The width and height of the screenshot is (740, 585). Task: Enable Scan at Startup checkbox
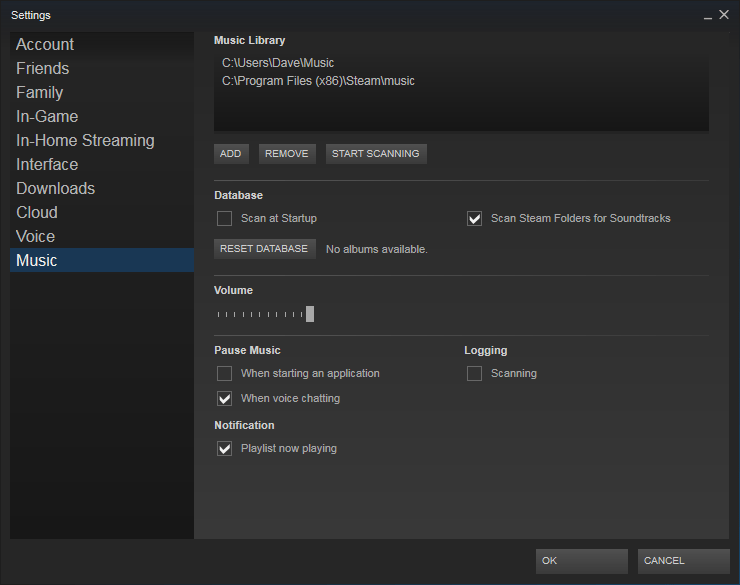(x=225, y=218)
